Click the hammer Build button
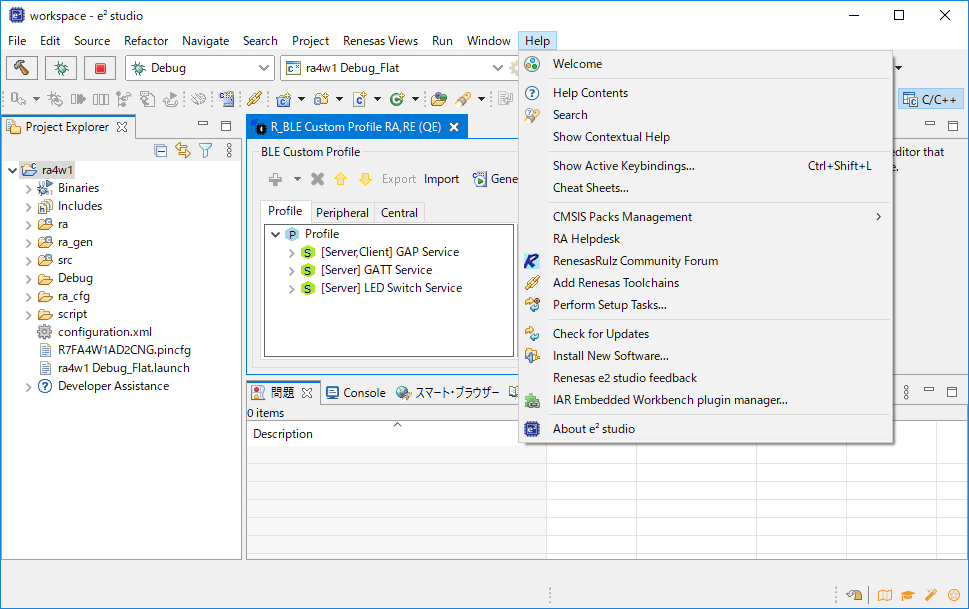 [x=22, y=68]
